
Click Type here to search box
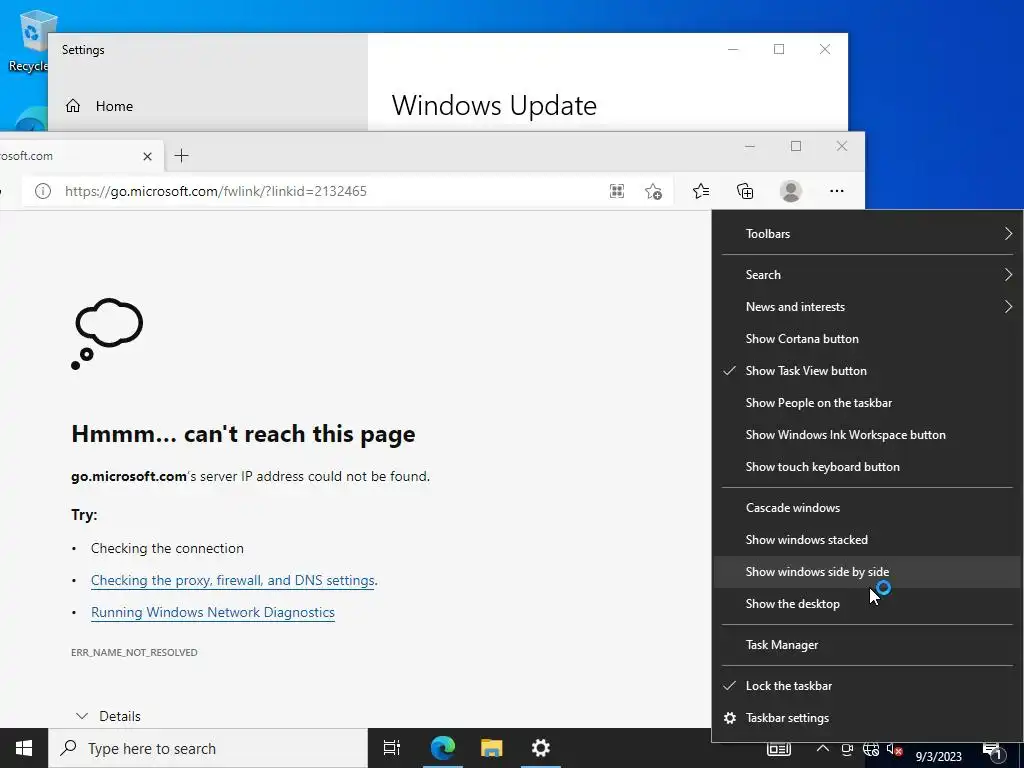[x=208, y=748]
